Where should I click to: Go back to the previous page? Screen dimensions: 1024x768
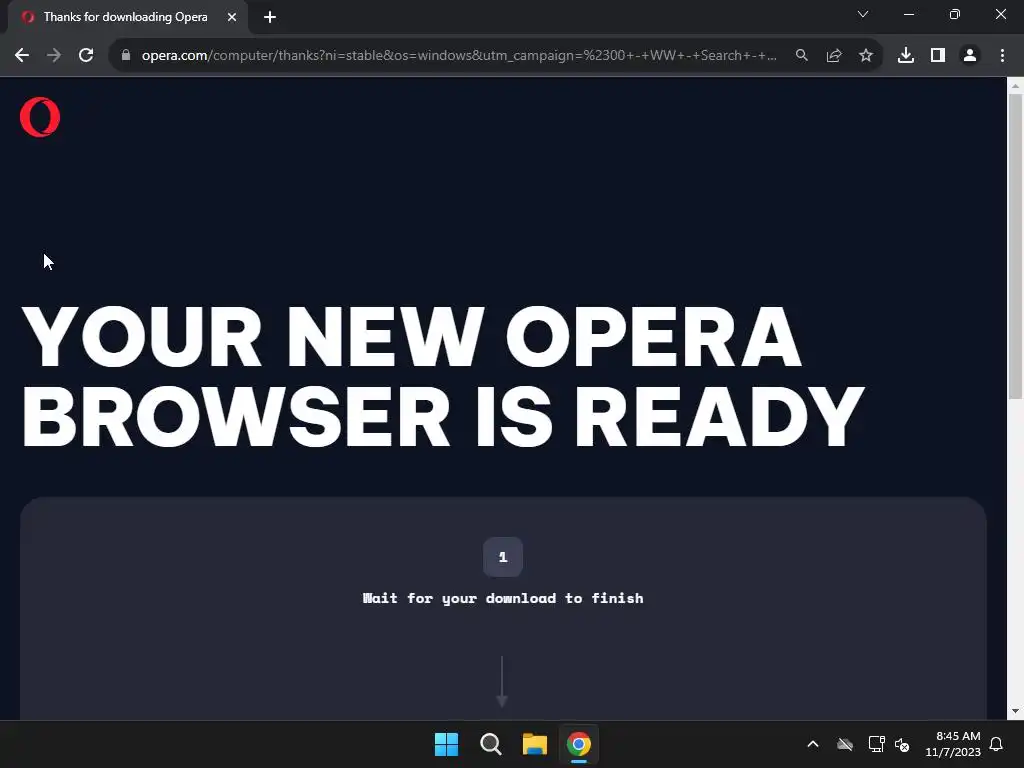coord(22,56)
